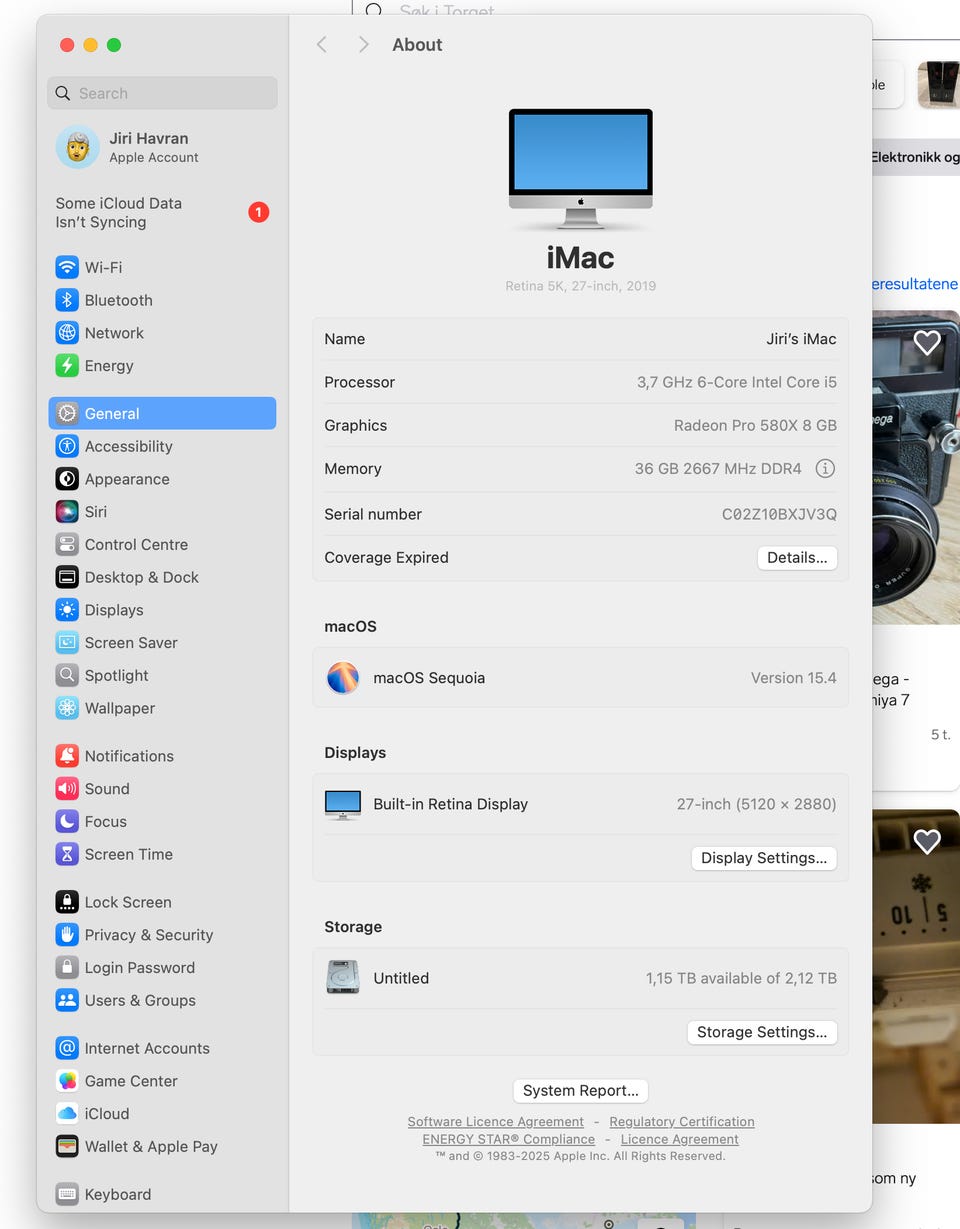Screen dimensions: 960x1229
Task: Open Internet Accounts @ icon
Action: point(67,1048)
